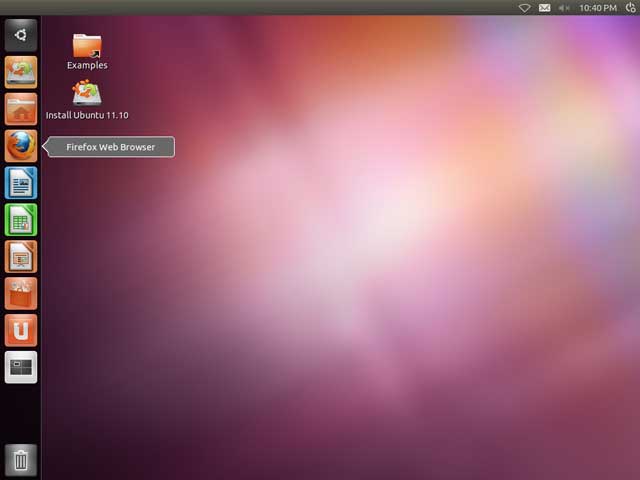Open LibreOffice Calc spreadsheet icon
The width and height of the screenshot is (640, 480).
pyautogui.click(x=21, y=220)
